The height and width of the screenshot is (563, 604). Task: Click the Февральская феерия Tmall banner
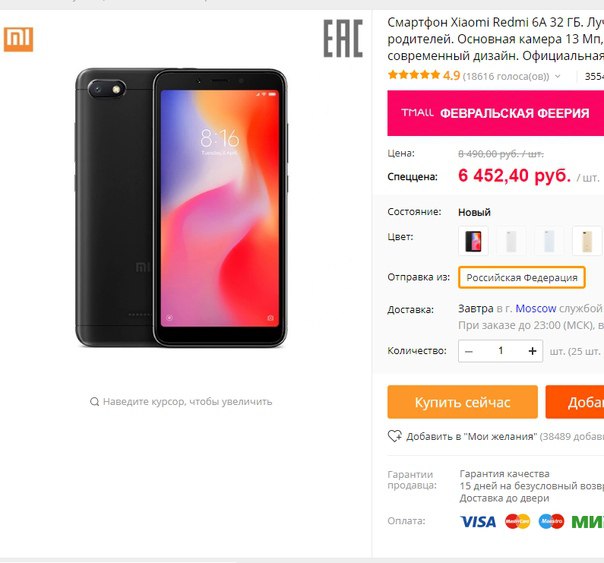[x=496, y=113]
